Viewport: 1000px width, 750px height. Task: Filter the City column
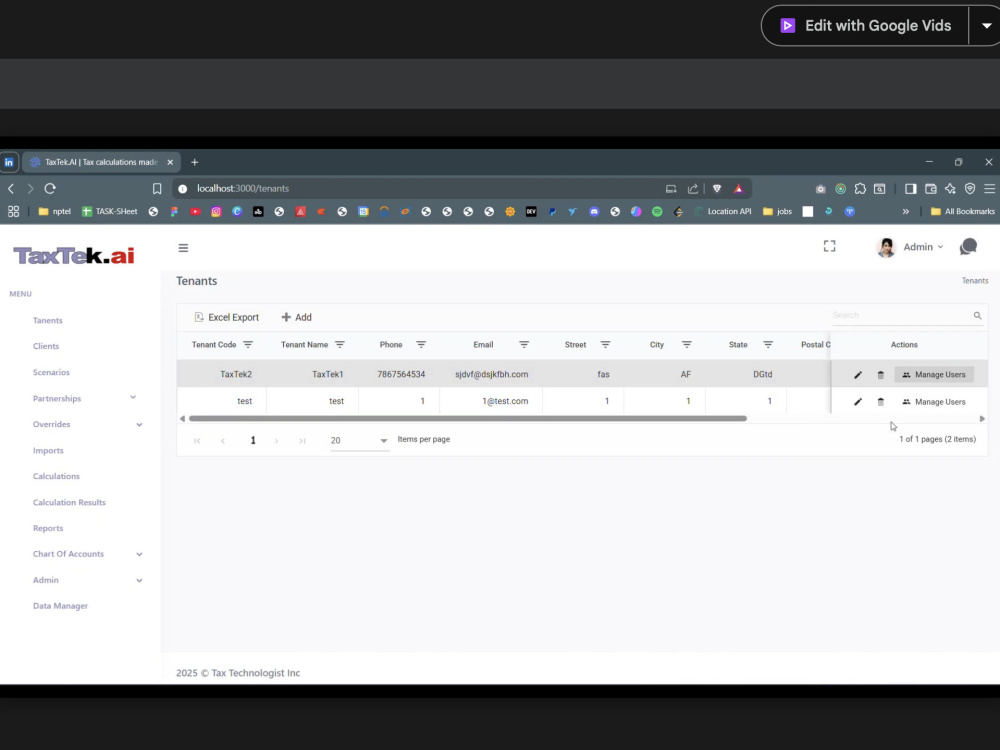(686, 344)
